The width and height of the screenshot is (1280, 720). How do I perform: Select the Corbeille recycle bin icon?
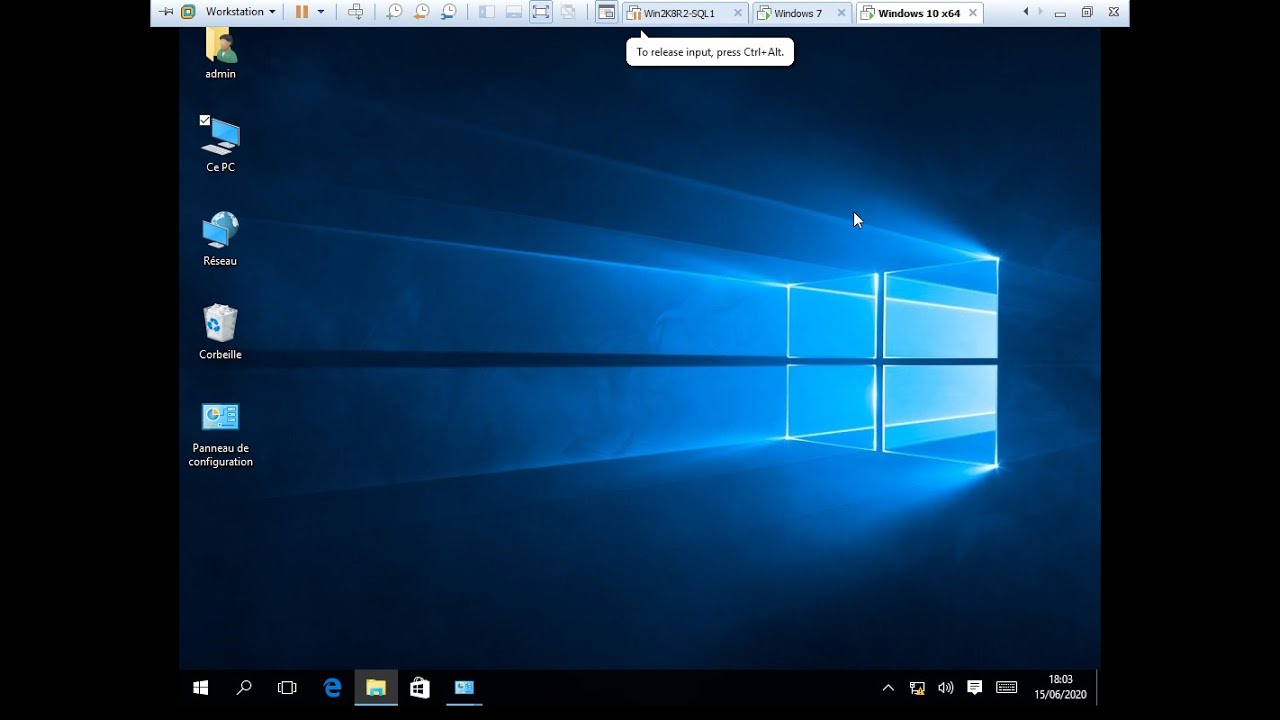[x=220, y=332]
